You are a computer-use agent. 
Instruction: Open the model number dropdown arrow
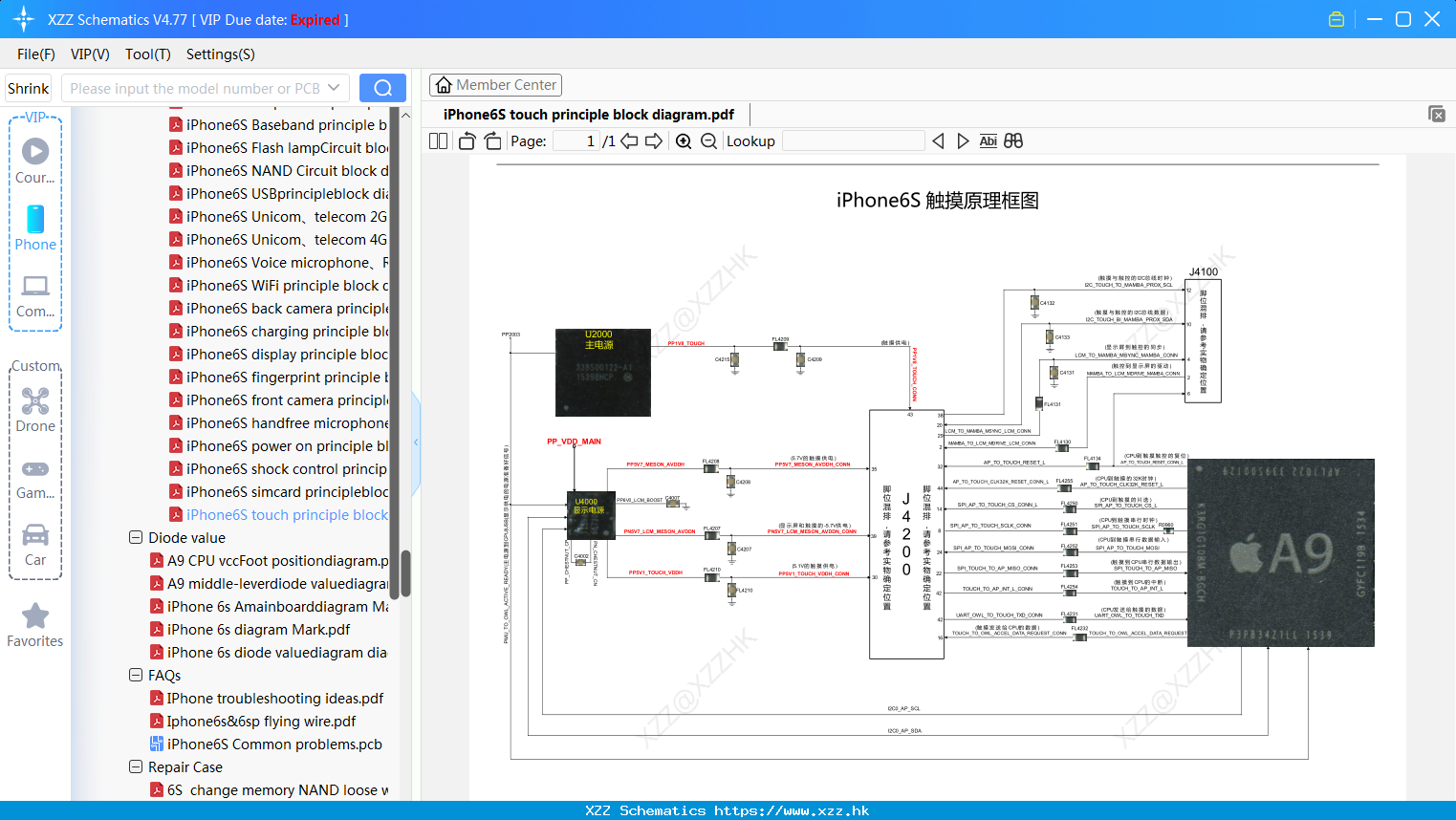[334, 88]
